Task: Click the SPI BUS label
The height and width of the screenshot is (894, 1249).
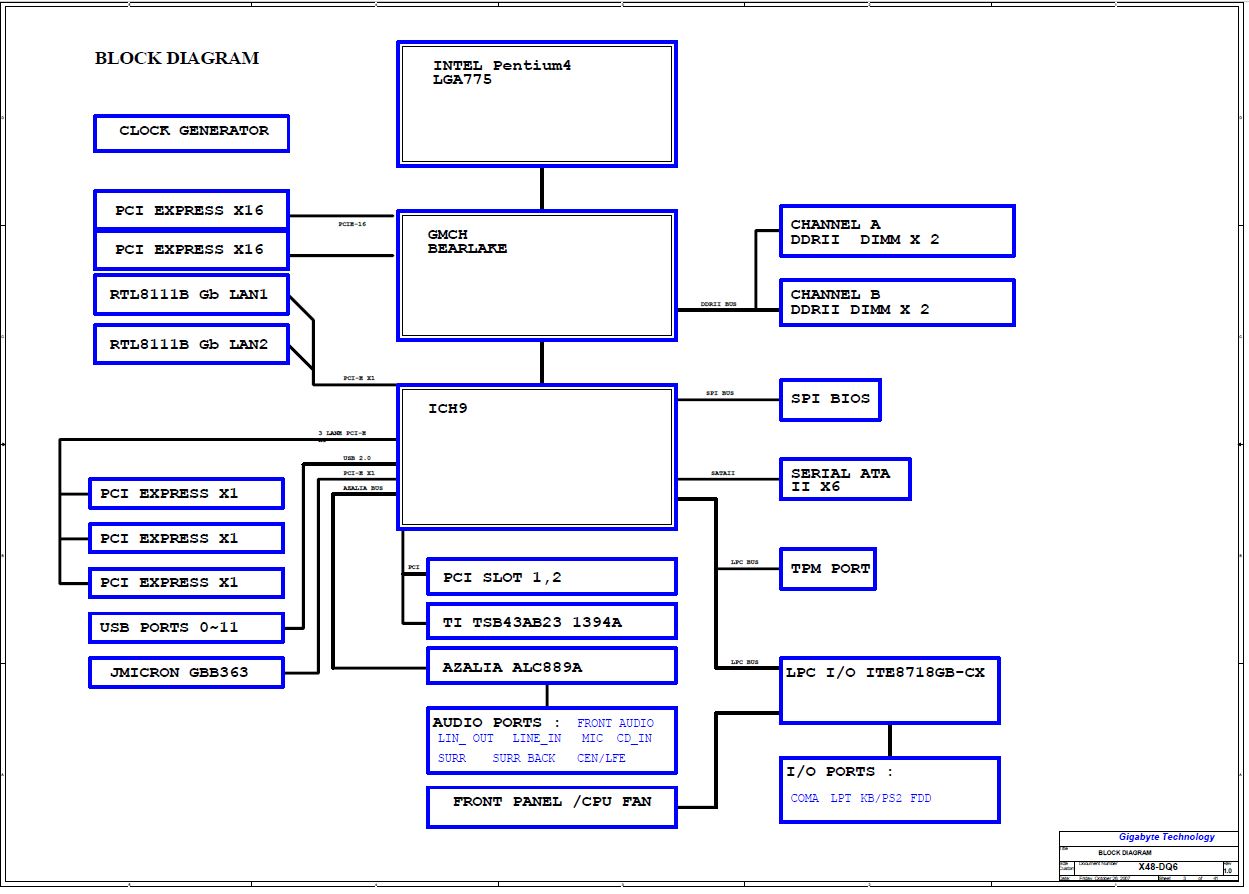Action: 720,393
